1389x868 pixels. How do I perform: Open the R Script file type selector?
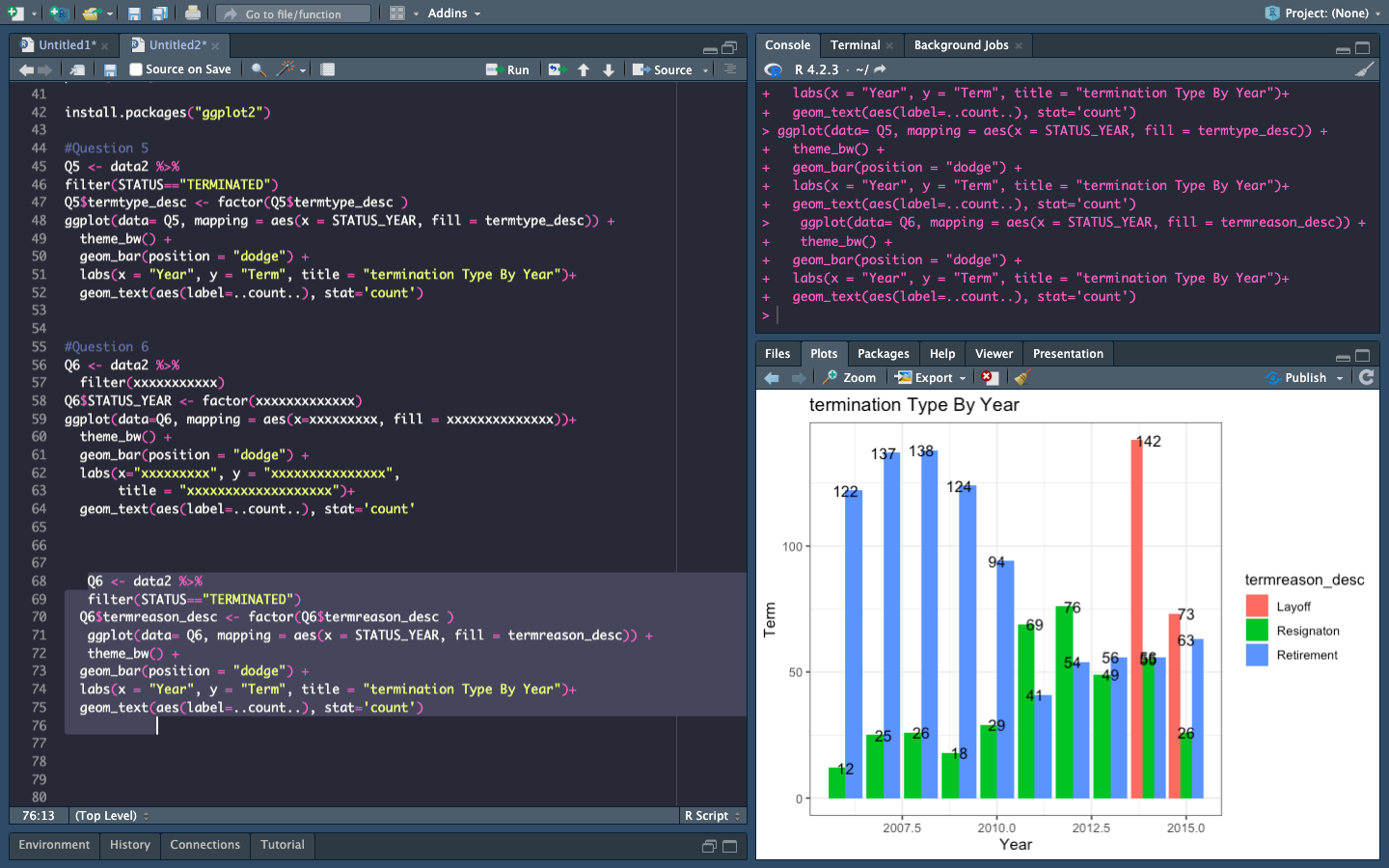pos(712,816)
